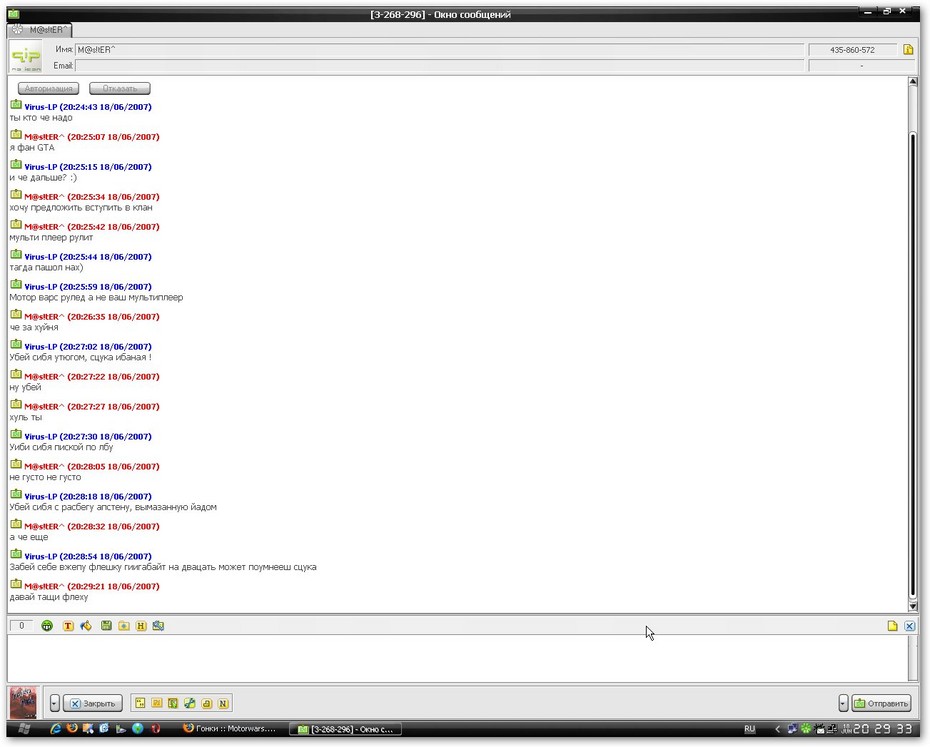Click the yellow note icon above input
The width and height of the screenshot is (930, 747).
coord(892,626)
